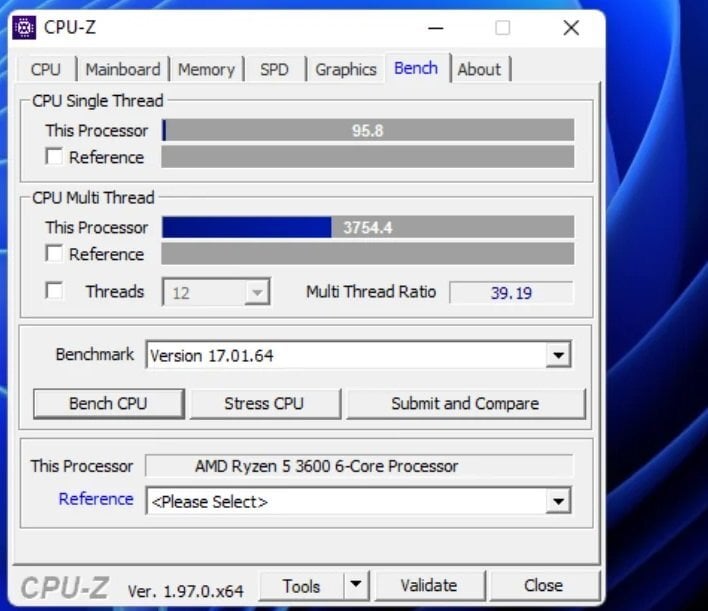Click the Multi Thread Reference empty bar
Screen dimensions: 708x611
click(368, 253)
